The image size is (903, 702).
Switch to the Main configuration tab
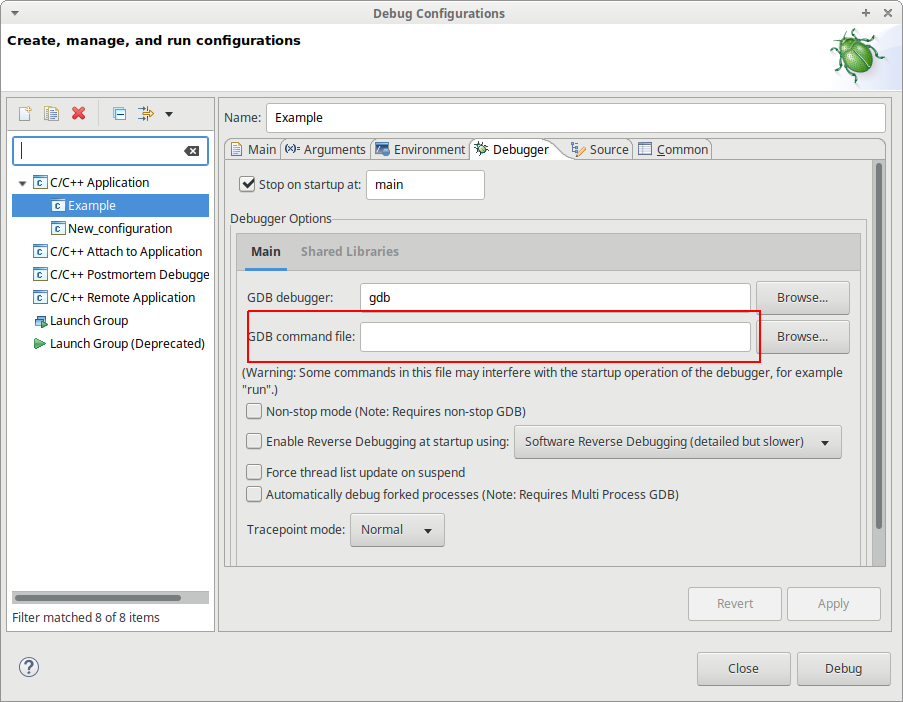pos(253,149)
